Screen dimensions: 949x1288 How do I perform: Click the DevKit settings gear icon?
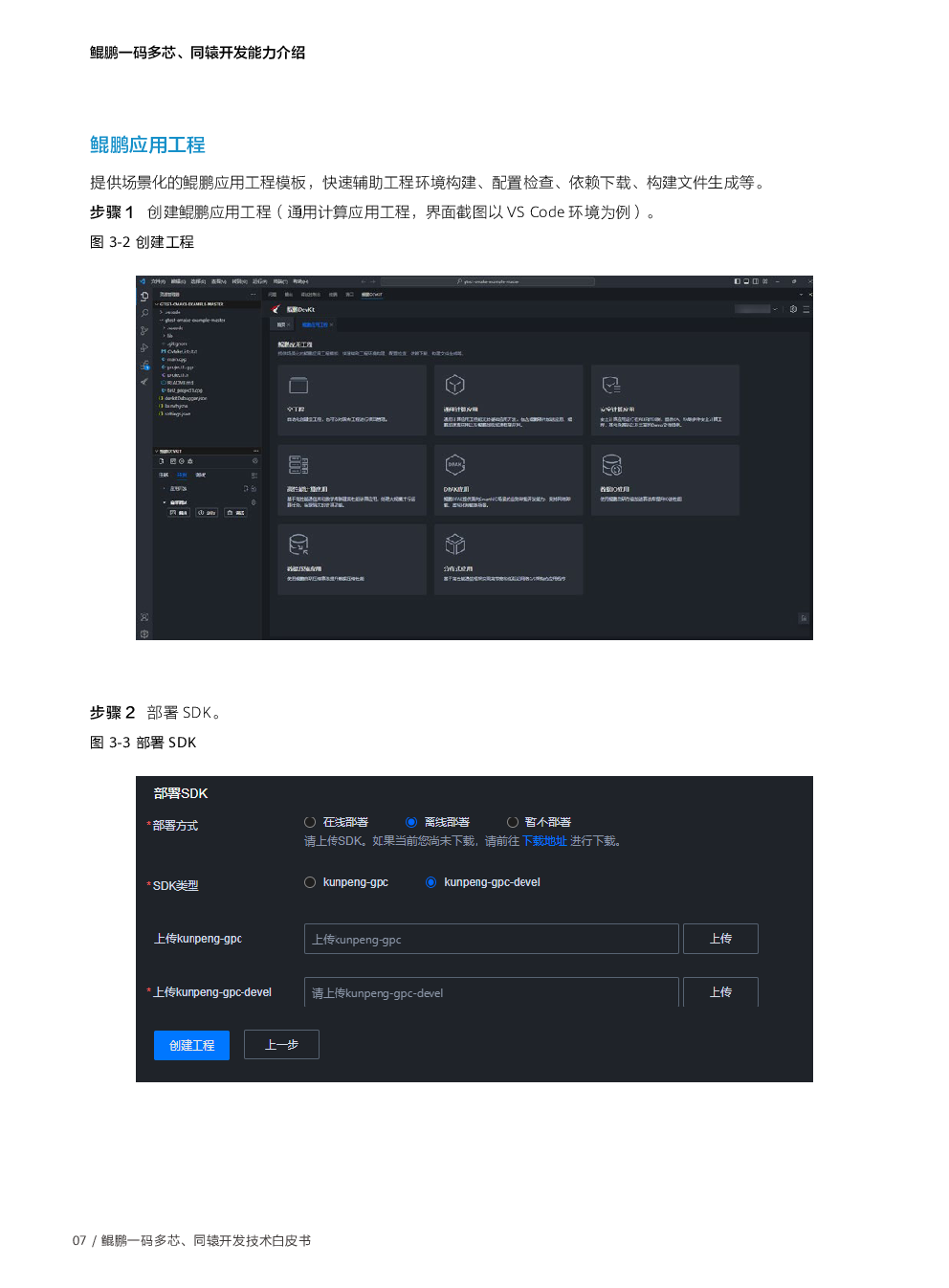point(793,309)
